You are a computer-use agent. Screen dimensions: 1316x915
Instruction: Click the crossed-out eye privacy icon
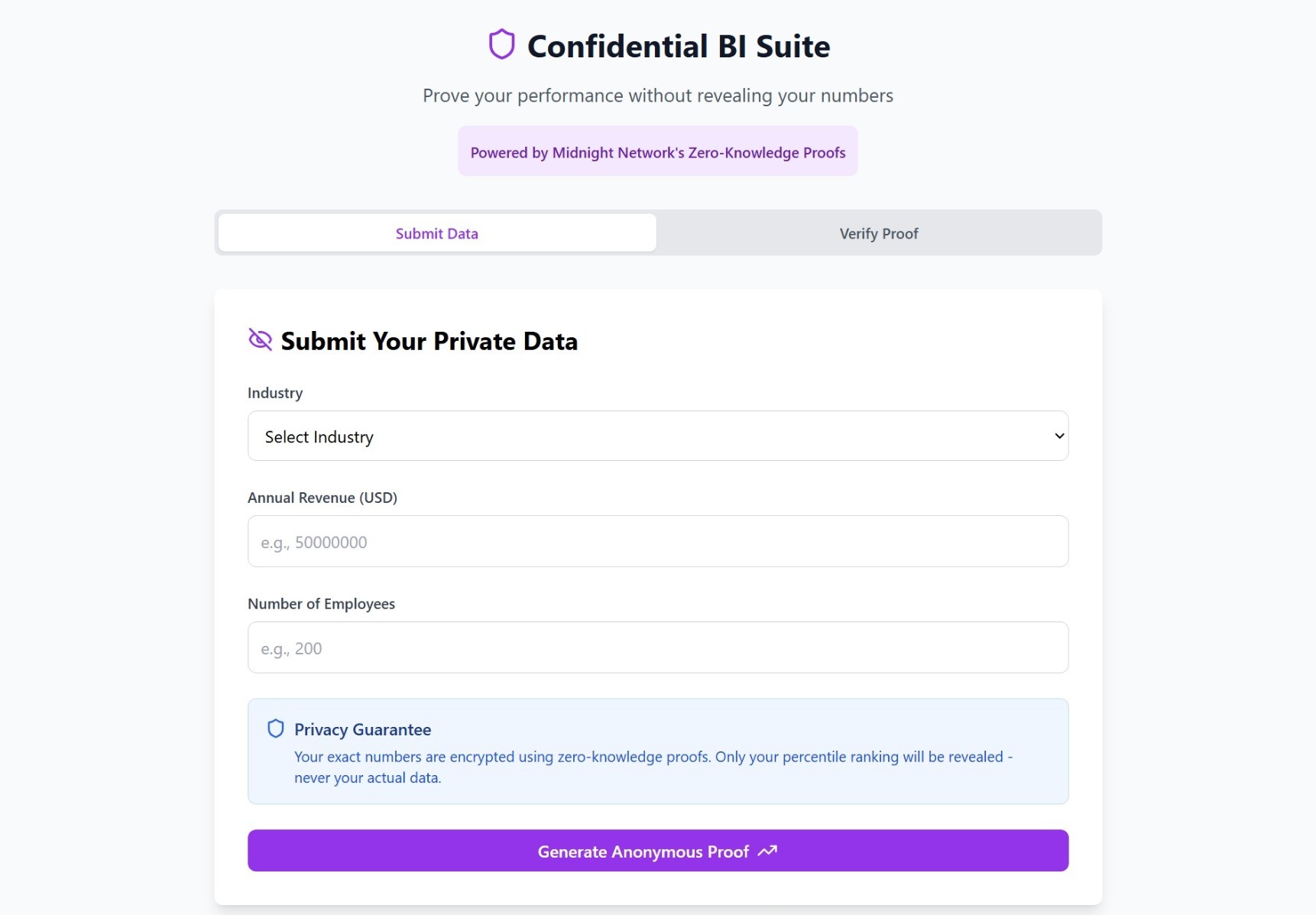pyautogui.click(x=260, y=339)
